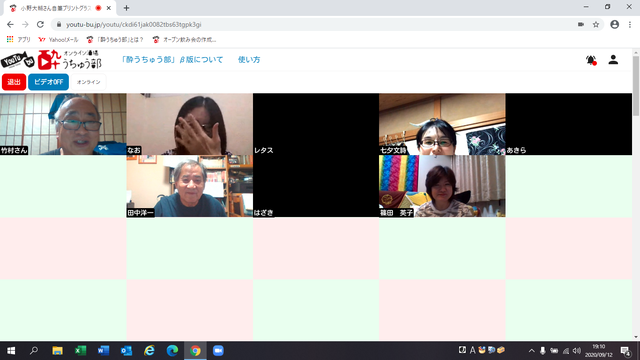Click the 退出 (leave) red button
This screenshot has height=360, width=640.
click(x=14, y=82)
